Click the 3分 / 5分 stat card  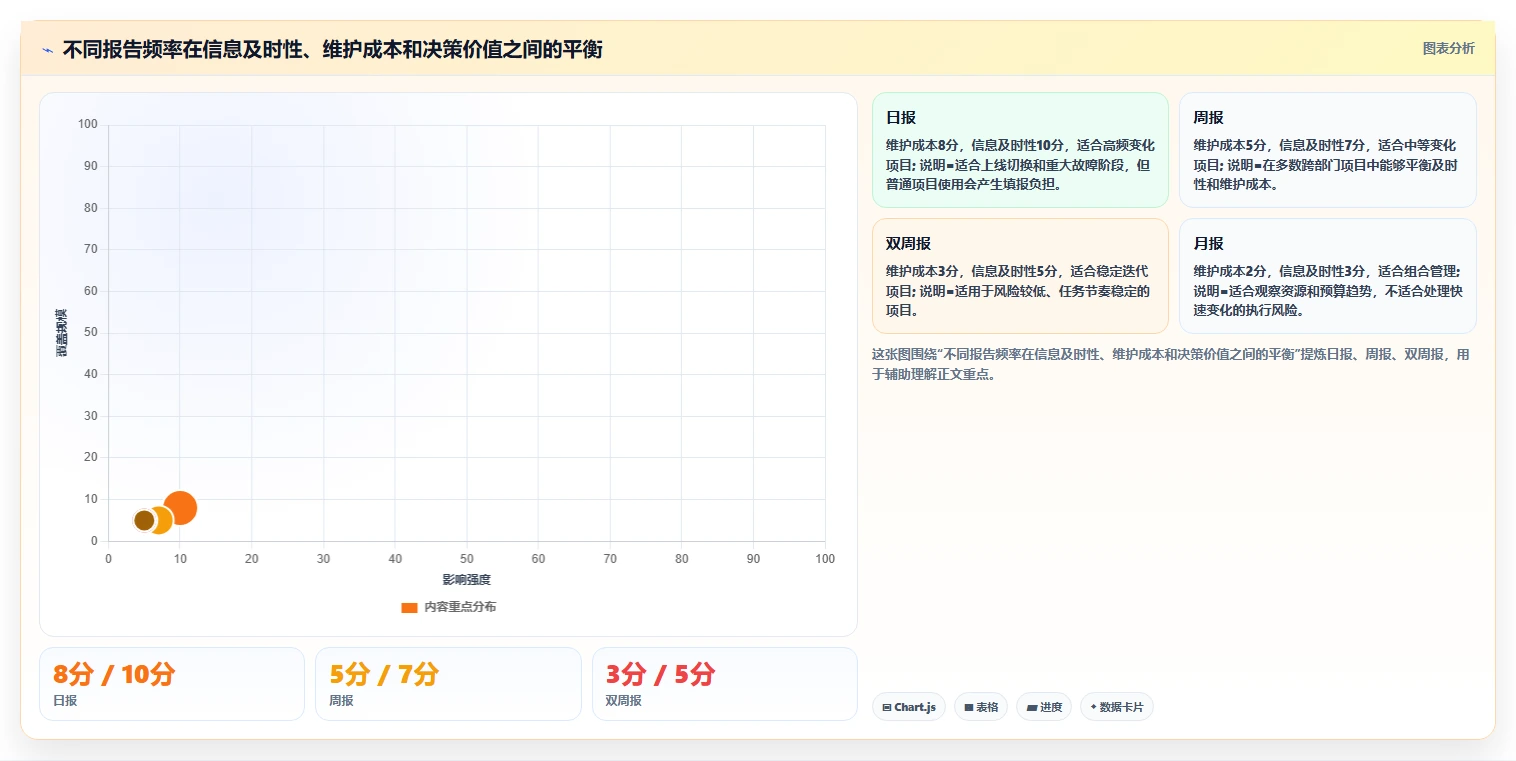tap(725, 684)
